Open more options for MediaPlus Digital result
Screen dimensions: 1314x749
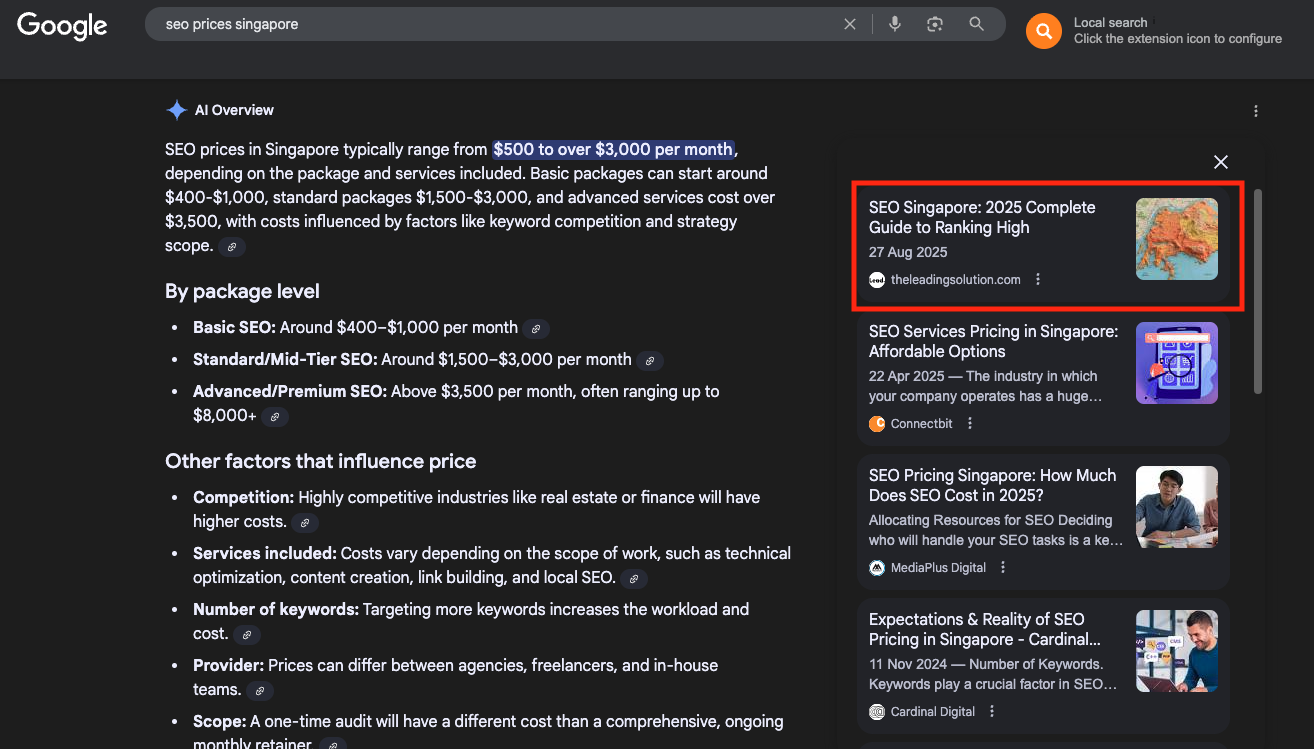coord(1003,568)
